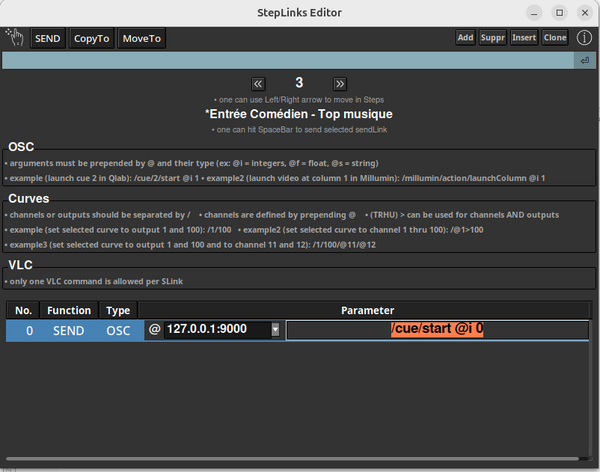Close the StepLinks Editor window
This screenshot has width=600, height=472.
coord(584,12)
